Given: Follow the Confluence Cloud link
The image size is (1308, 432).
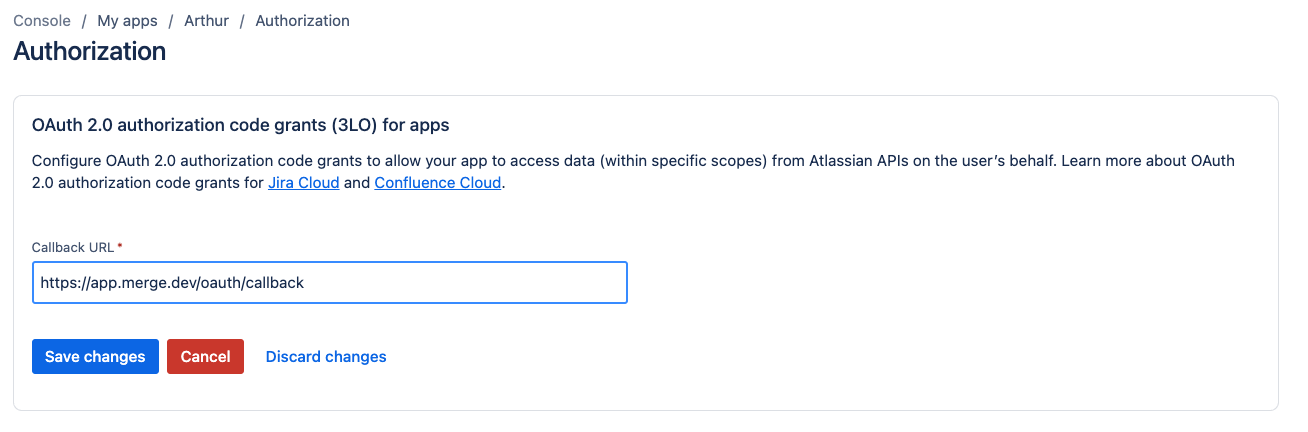Looking at the screenshot, I should (437, 183).
